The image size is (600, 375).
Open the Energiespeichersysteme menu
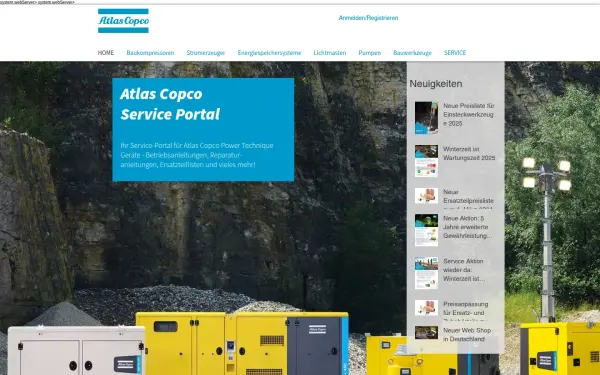click(x=269, y=53)
